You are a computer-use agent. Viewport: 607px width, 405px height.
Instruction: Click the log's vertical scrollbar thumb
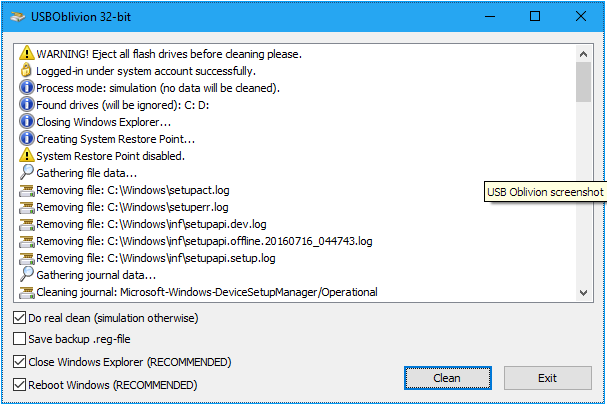tap(583, 82)
